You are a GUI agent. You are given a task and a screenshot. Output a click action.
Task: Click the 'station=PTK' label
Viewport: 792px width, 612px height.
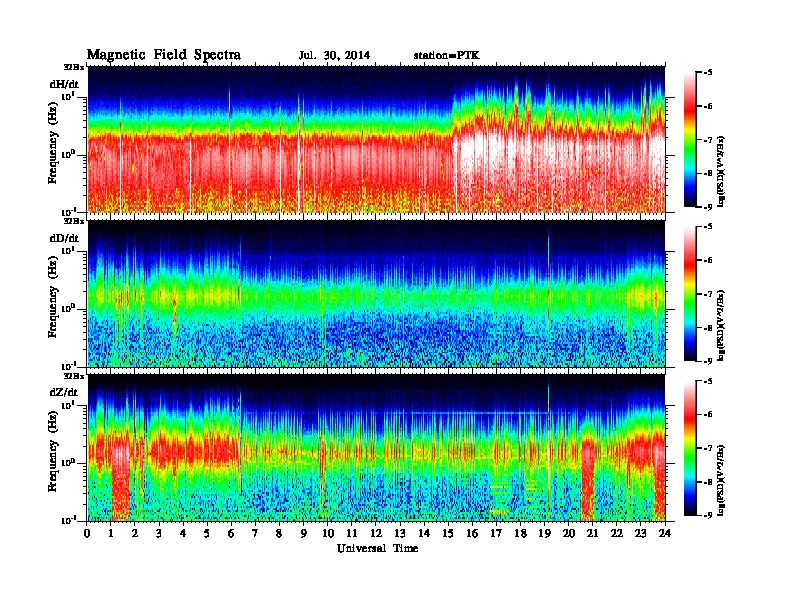tap(447, 56)
